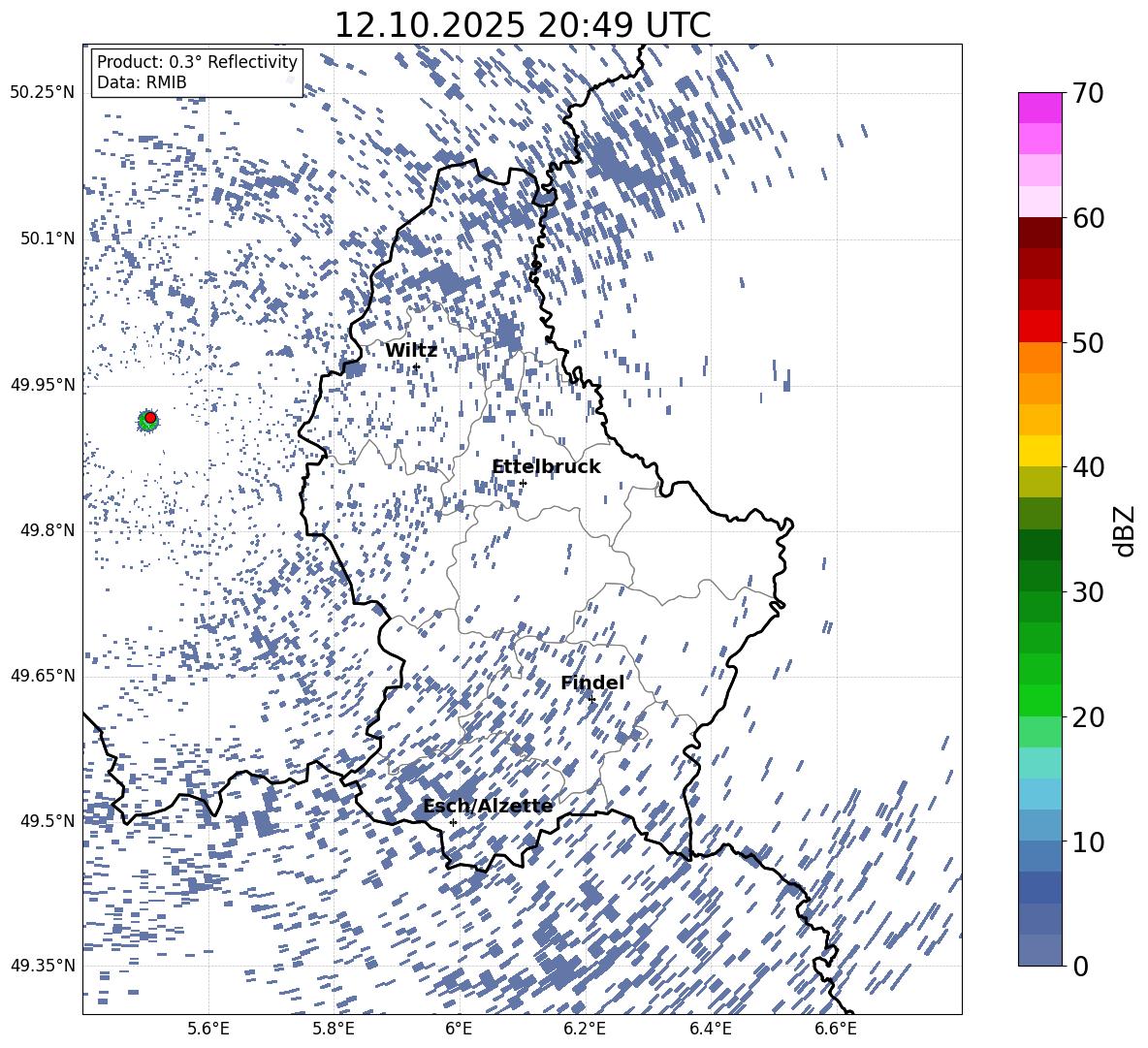Click the longitude label 6.2°E
The height and width of the screenshot is (1048, 1148).
coord(585,1029)
